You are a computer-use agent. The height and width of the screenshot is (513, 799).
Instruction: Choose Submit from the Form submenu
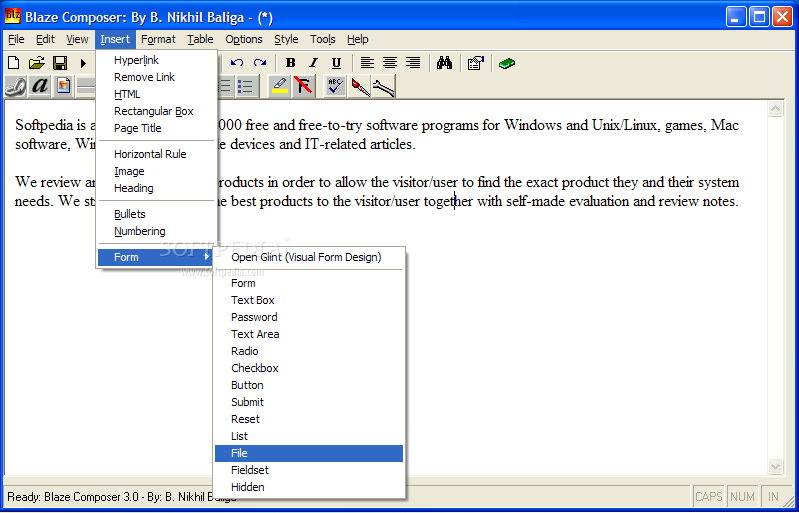[309, 402]
